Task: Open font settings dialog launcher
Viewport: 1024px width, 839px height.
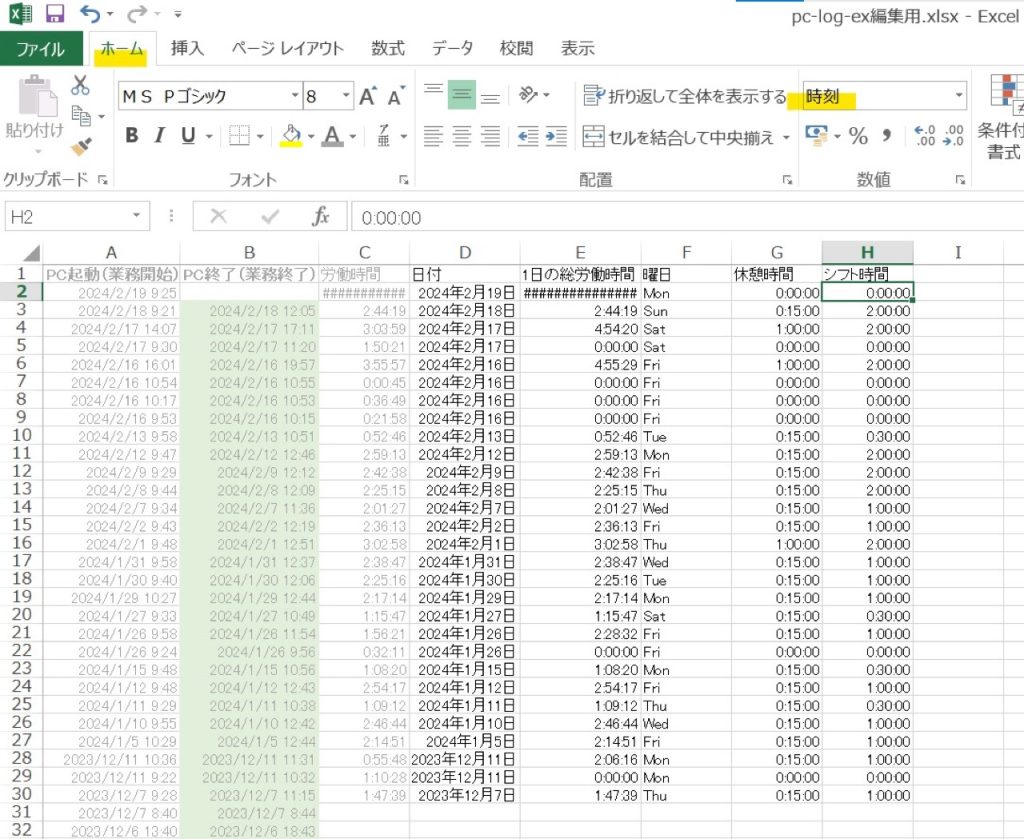Action: [x=404, y=180]
